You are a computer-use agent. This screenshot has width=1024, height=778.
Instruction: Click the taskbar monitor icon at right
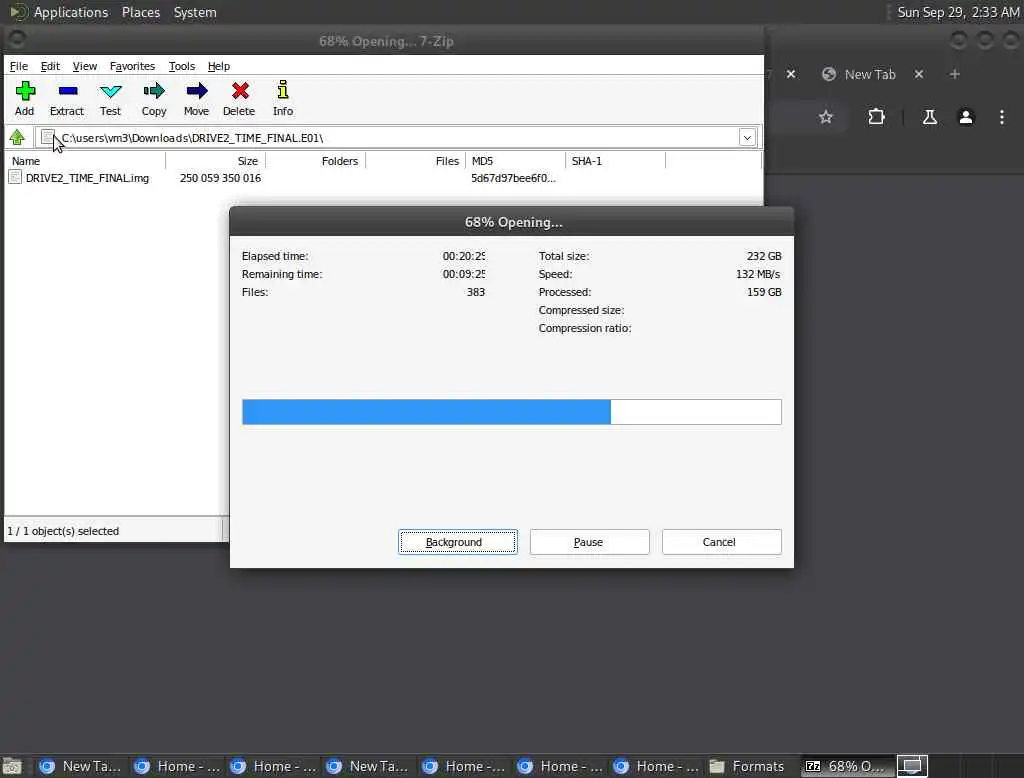point(912,766)
